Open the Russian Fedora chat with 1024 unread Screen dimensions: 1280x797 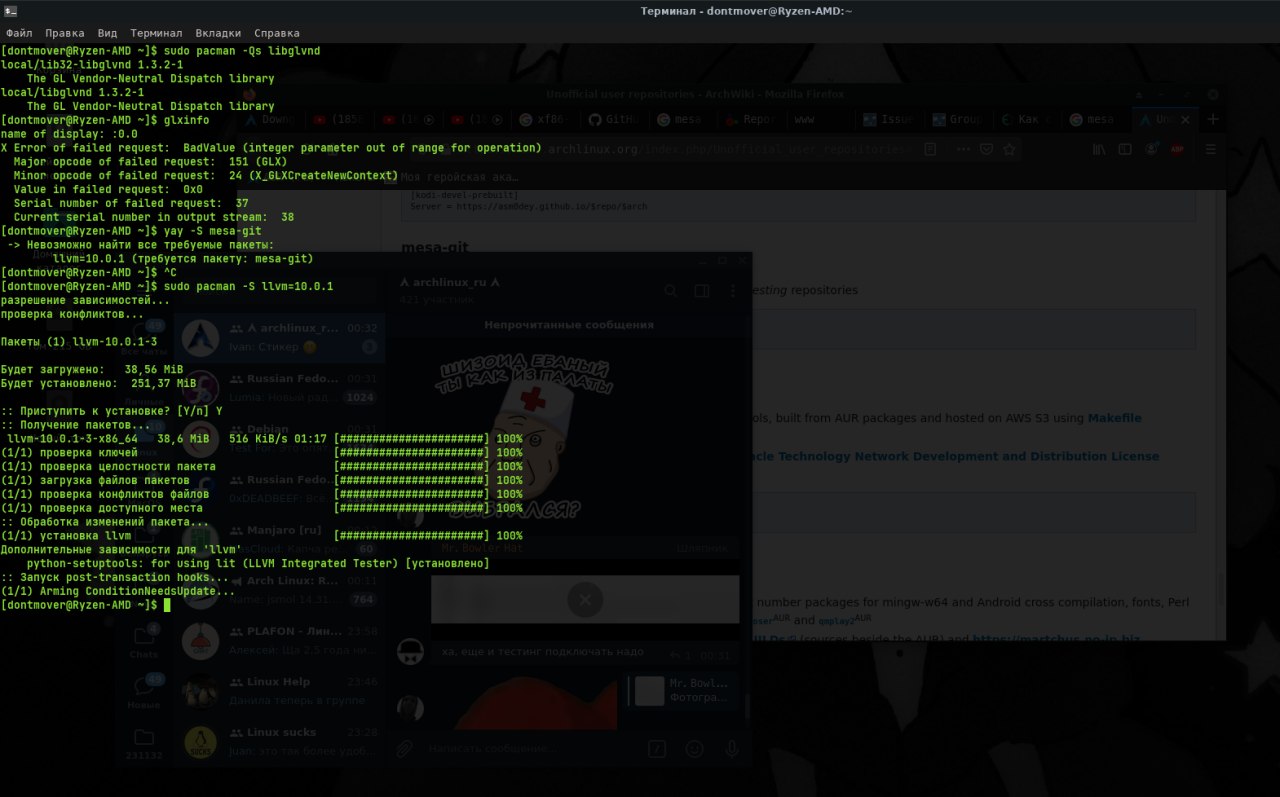[281, 387]
